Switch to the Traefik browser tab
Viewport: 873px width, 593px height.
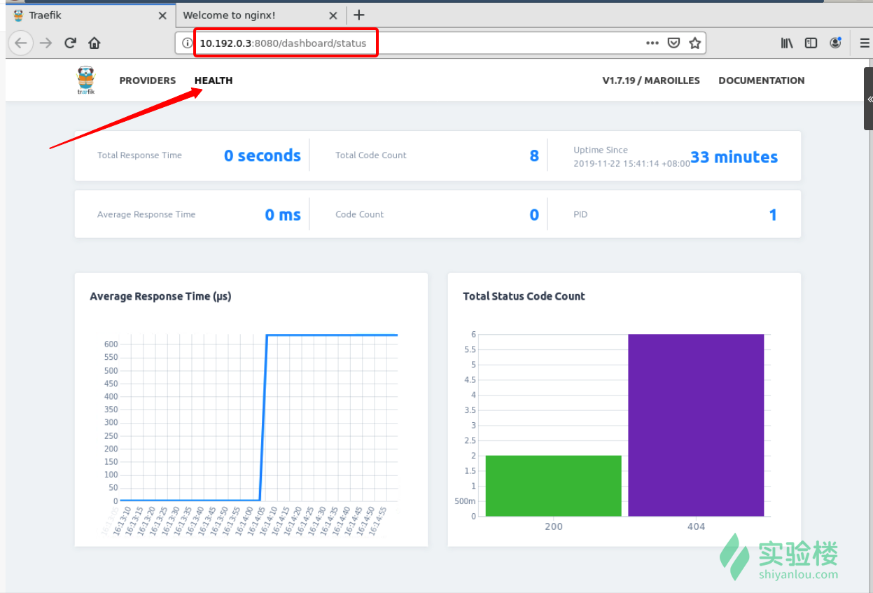(x=91, y=15)
